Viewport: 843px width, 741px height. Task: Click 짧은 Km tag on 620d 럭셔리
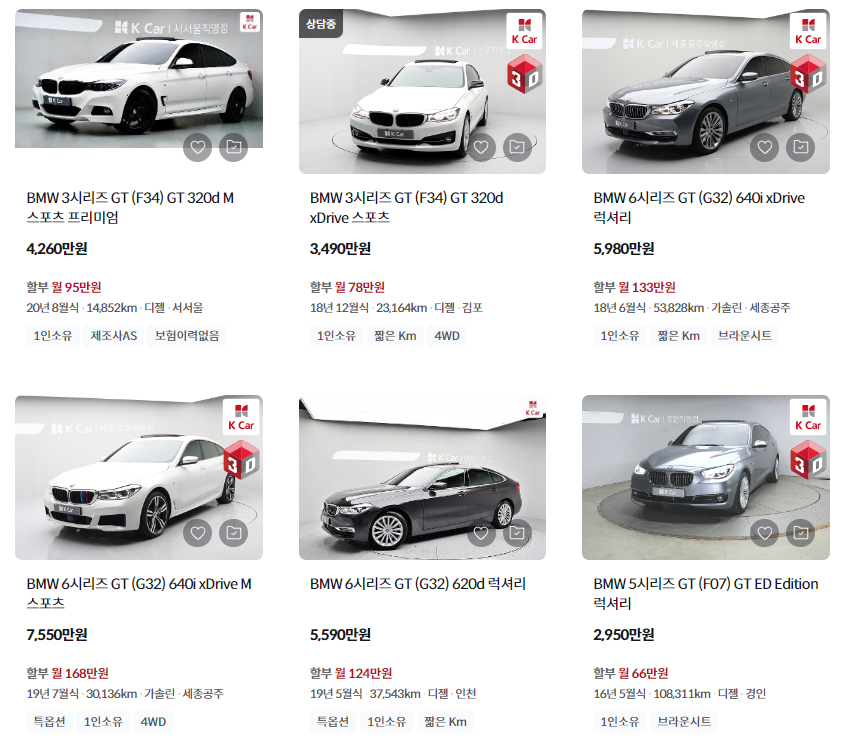[445, 722]
